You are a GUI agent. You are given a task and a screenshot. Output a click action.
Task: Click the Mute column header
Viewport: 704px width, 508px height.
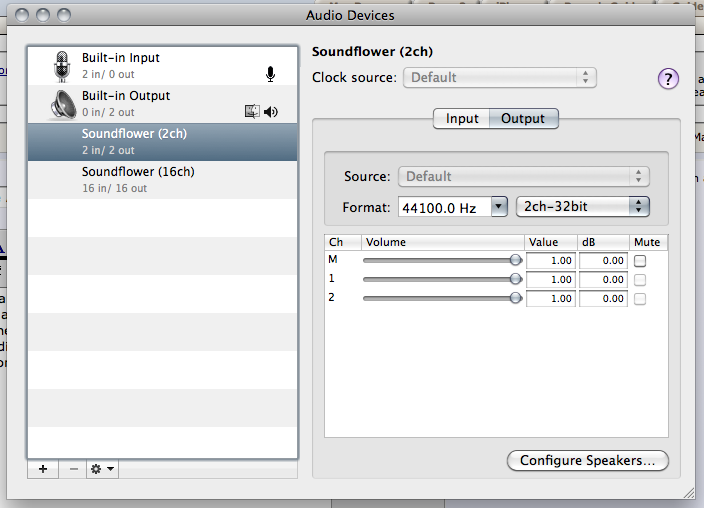tap(648, 242)
